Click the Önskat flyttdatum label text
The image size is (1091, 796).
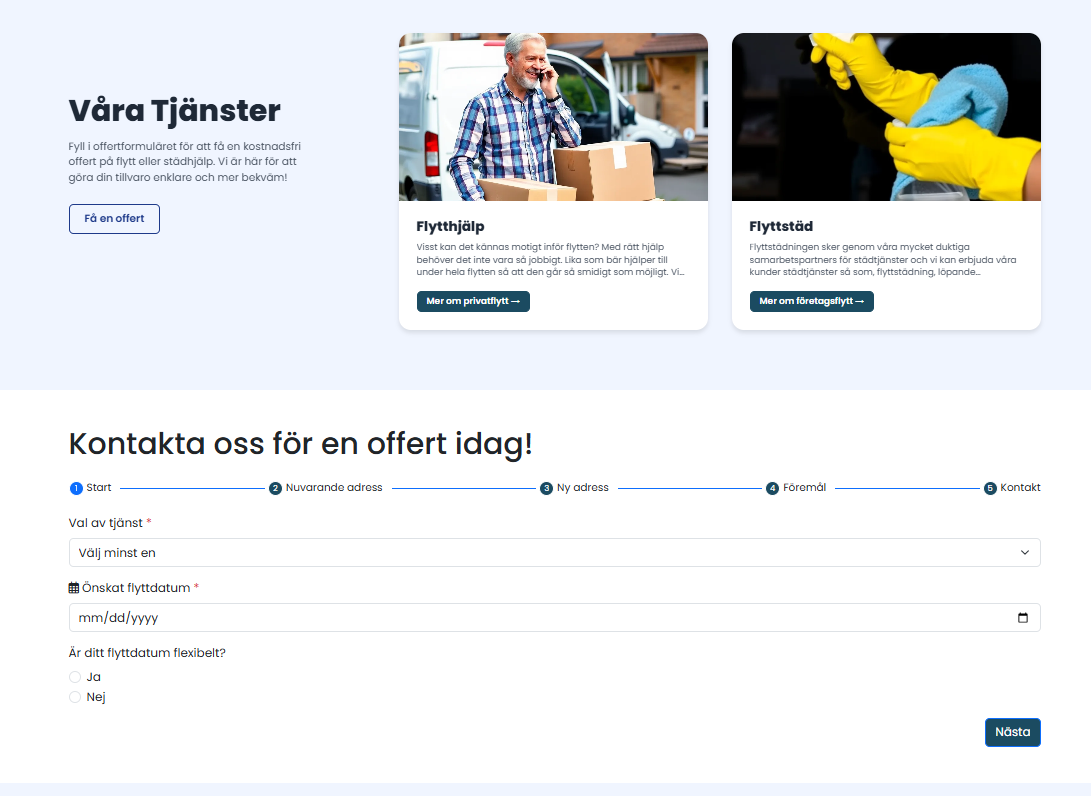point(136,588)
